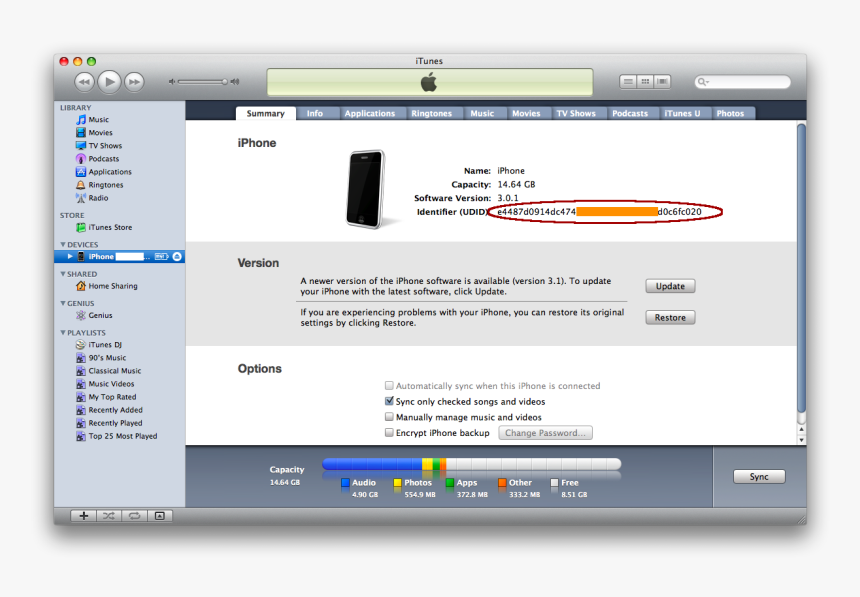The image size is (860, 597).
Task: Open the My Top Rated playlist
Action: click(x=106, y=397)
